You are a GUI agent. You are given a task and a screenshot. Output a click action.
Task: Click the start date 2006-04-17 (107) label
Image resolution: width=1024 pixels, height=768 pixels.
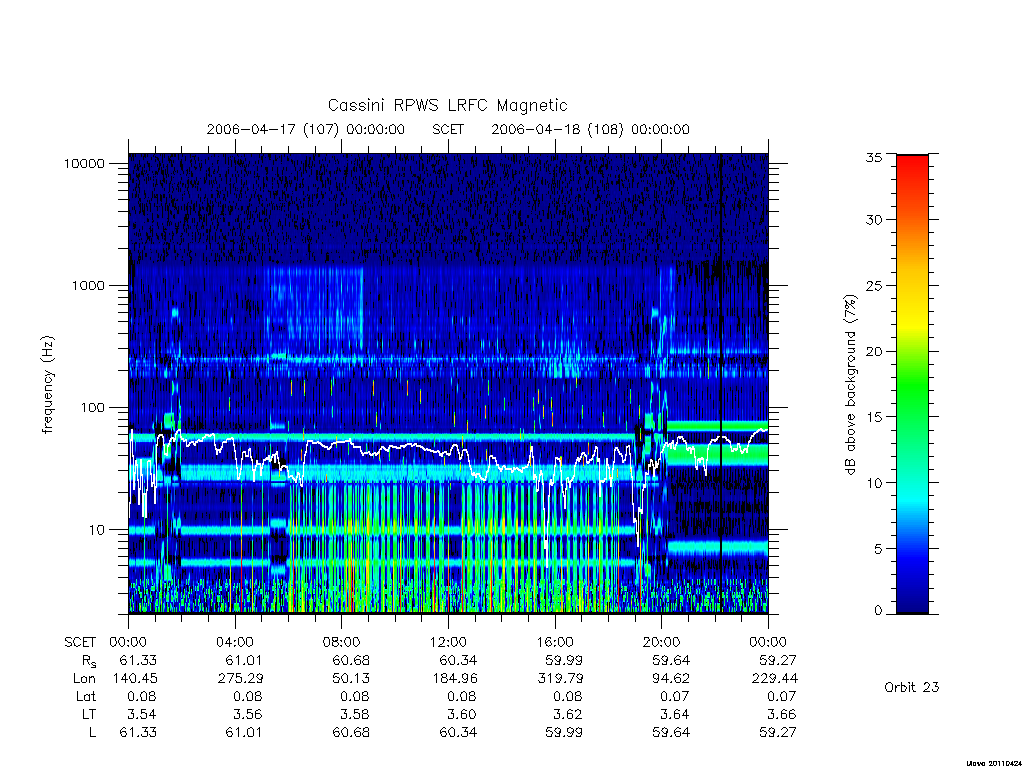coord(272,129)
